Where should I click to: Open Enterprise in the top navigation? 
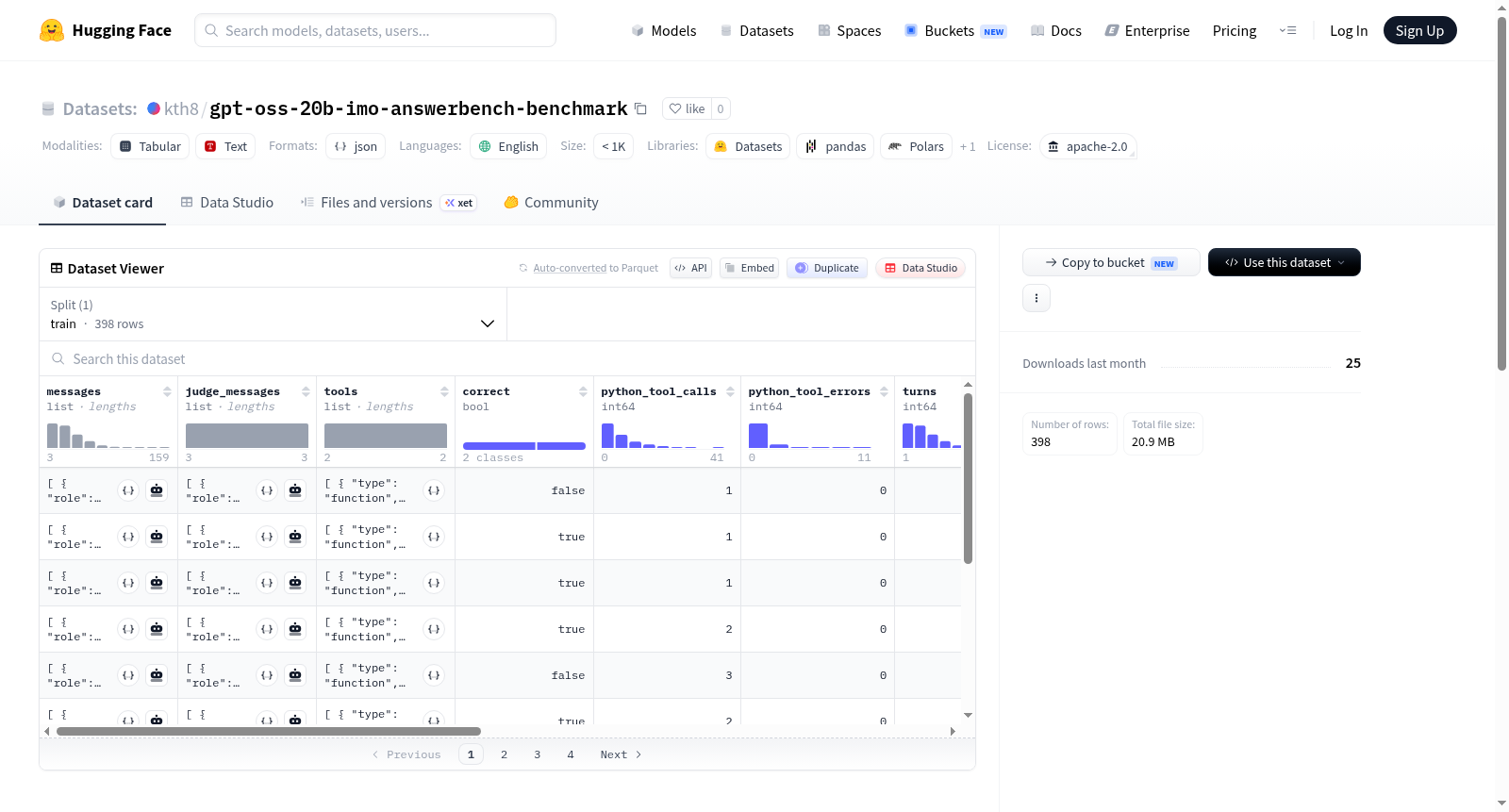1147,30
